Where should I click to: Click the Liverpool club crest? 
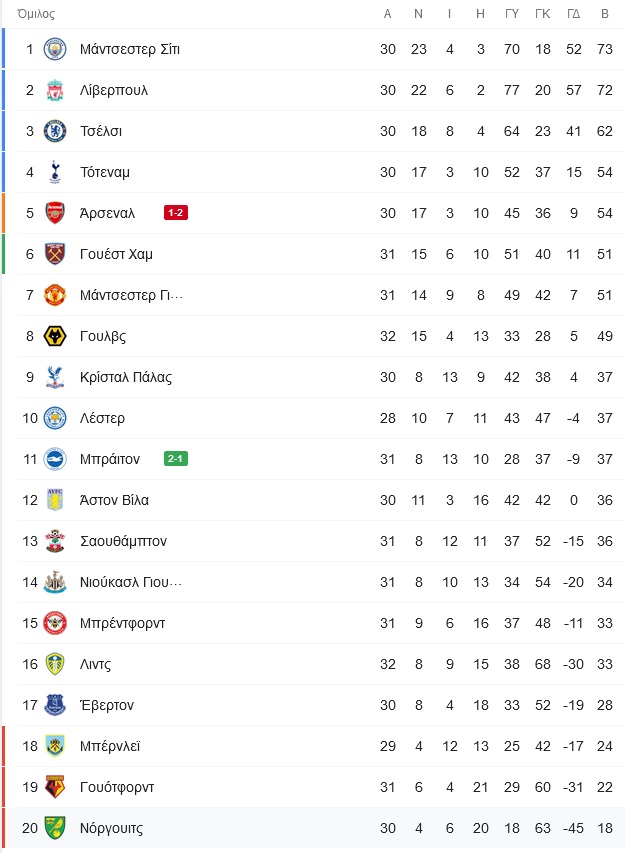55,90
